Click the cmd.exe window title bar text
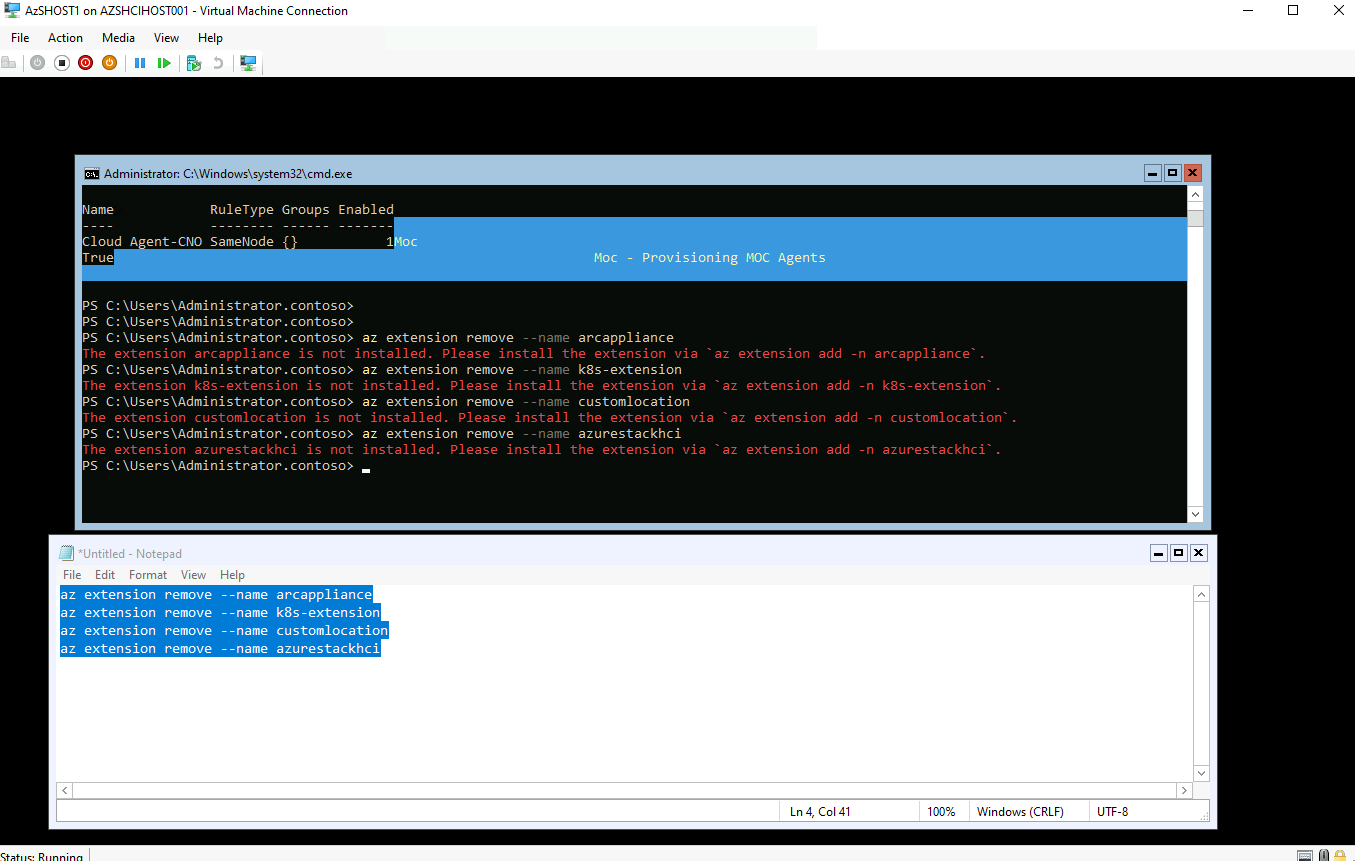Viewport: 1355px width, 861px height. 228,174
